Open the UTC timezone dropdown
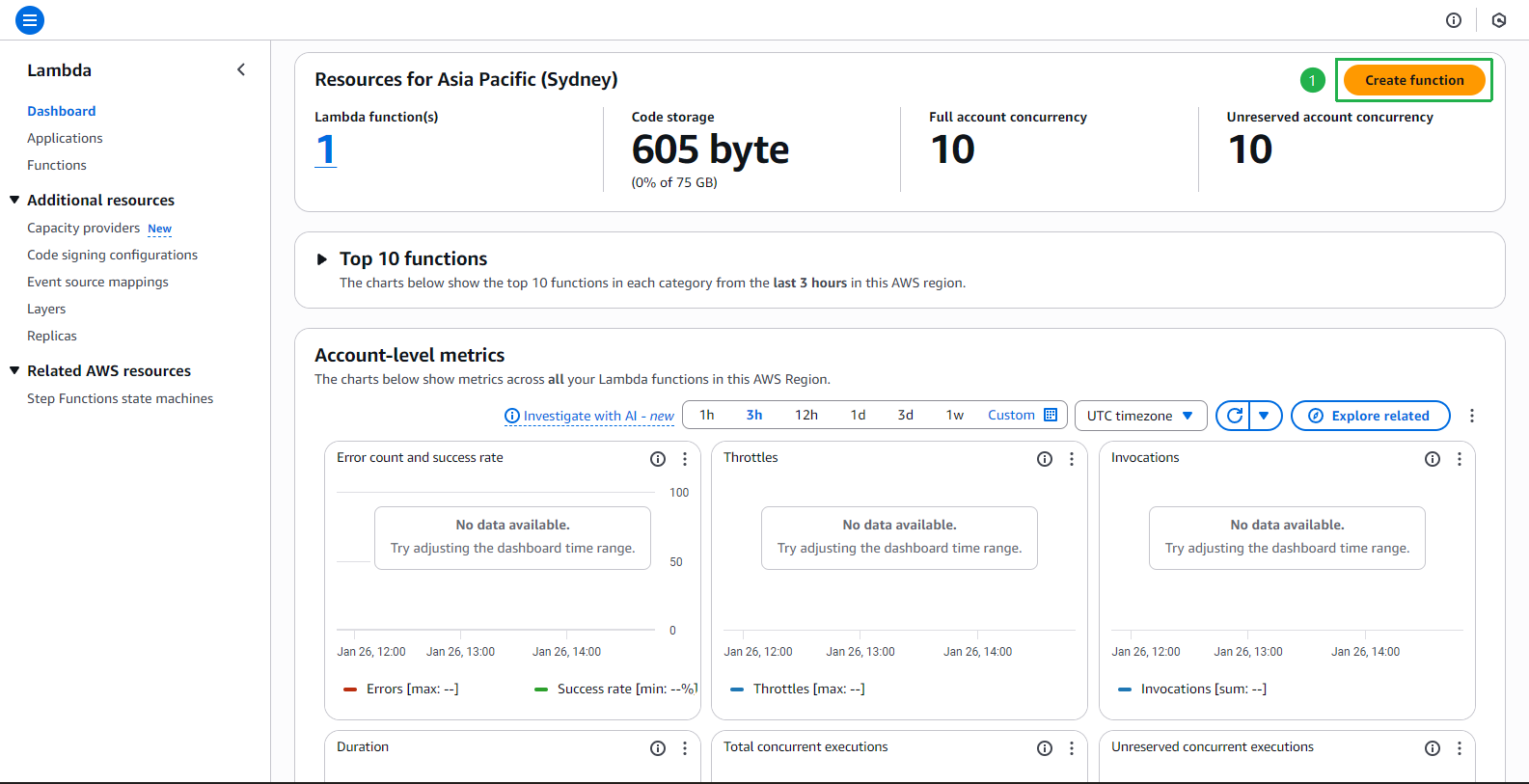This screenshot has height=784, width=1529. [x=1140, y=416]
